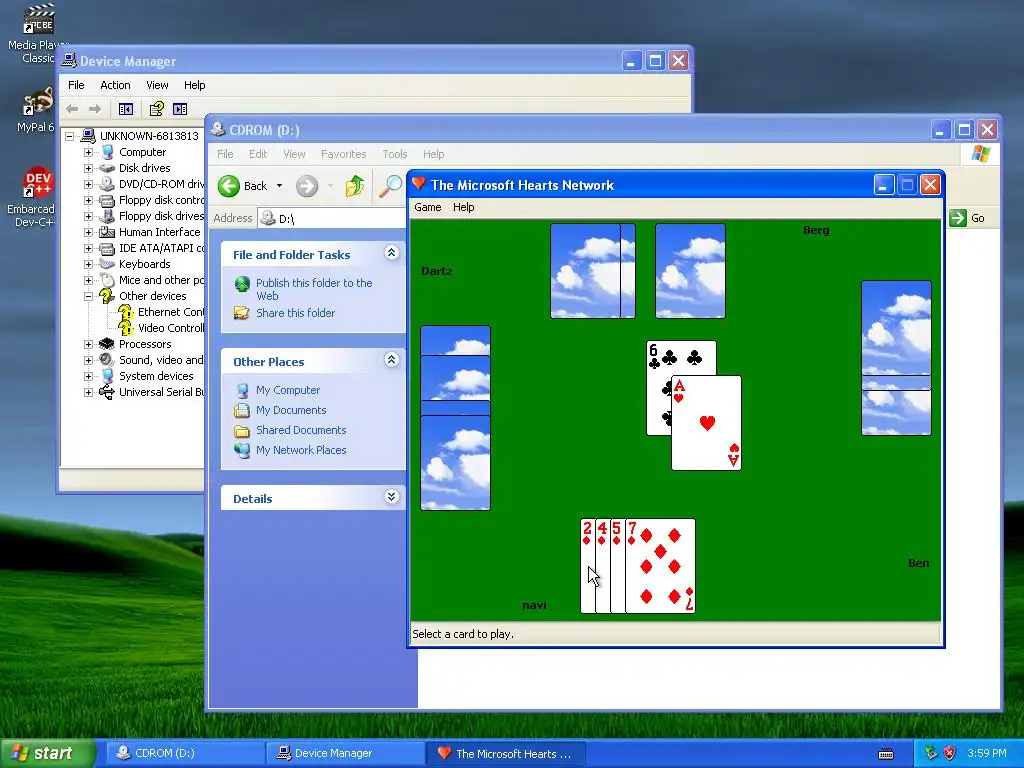
Task: Click the Start button
Action: 47,754
